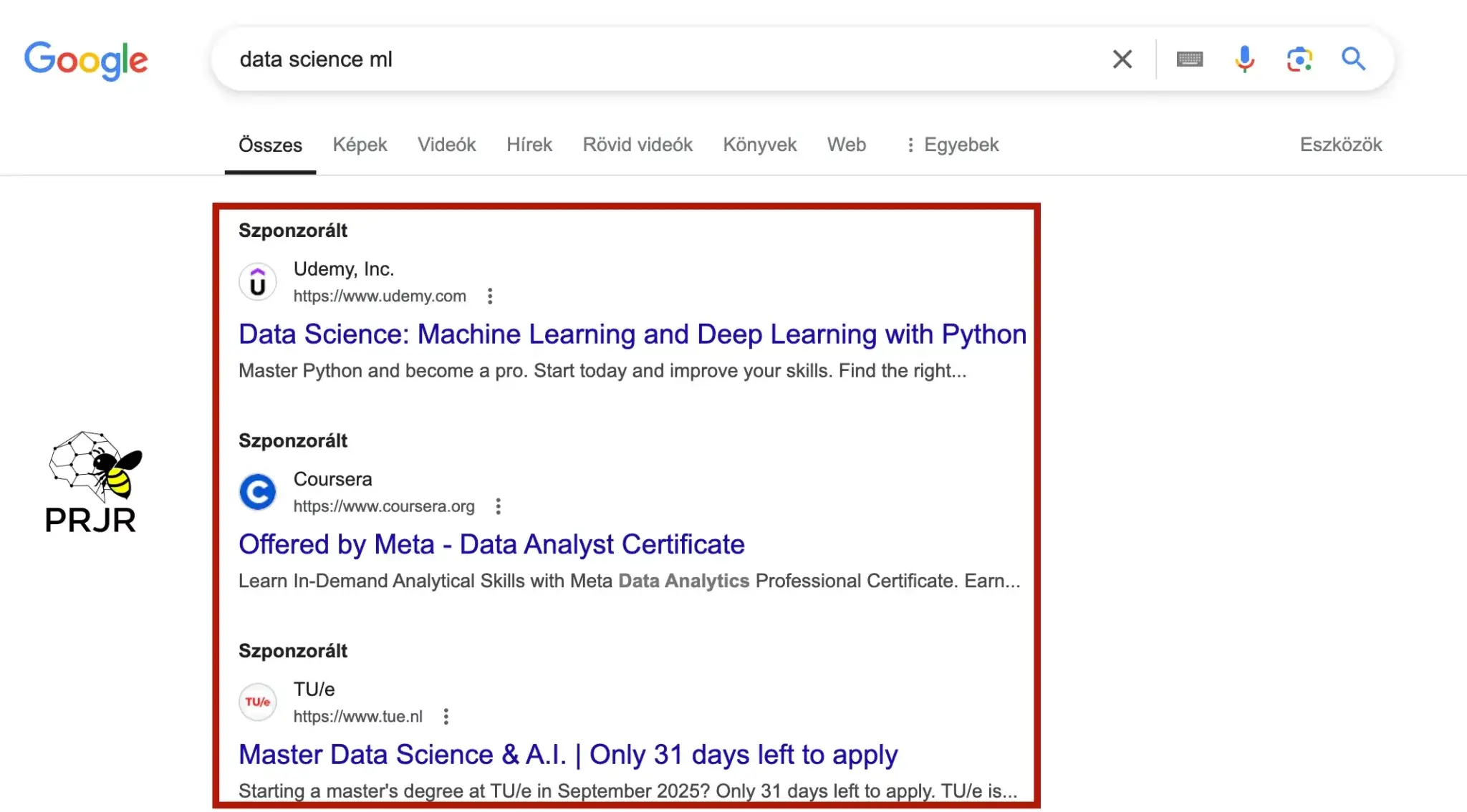The width and height of the screenshot is (1467, 812).
Task: Open the Master Data Science & A.I. link
Action: [x=568, y=755]
